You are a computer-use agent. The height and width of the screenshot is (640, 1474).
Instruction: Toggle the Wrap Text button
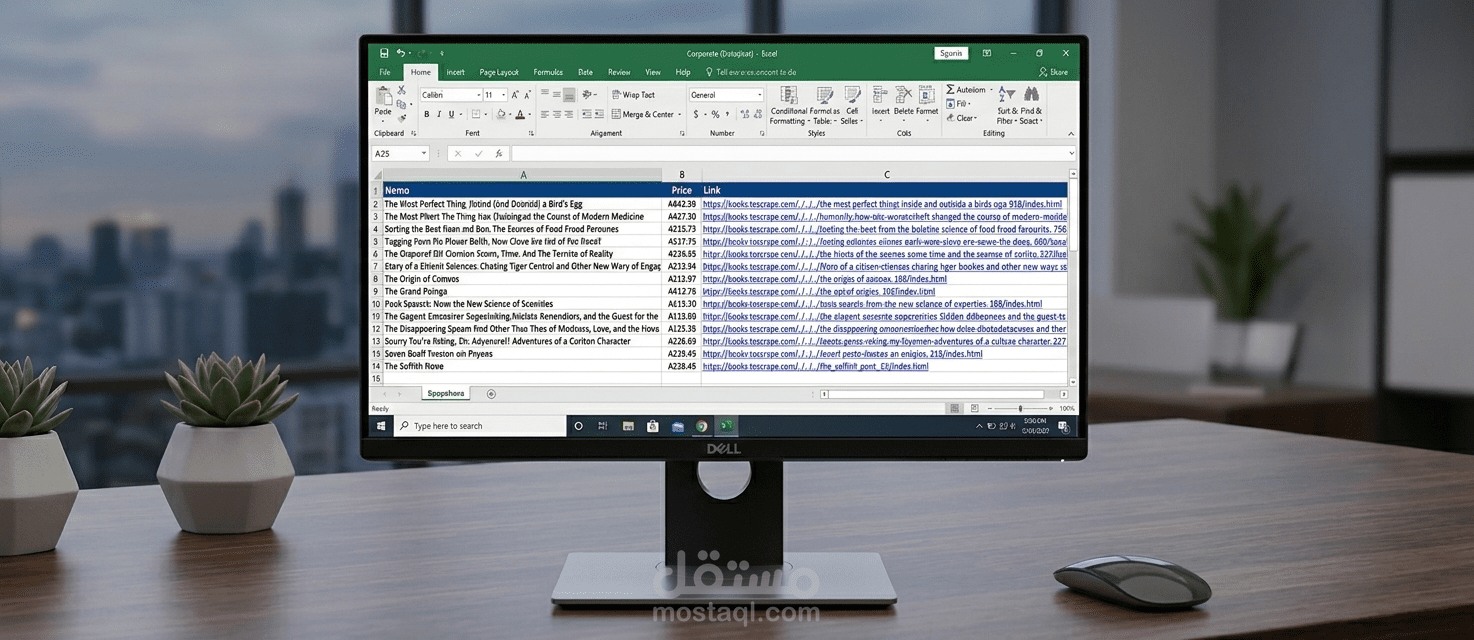(634, 95)
